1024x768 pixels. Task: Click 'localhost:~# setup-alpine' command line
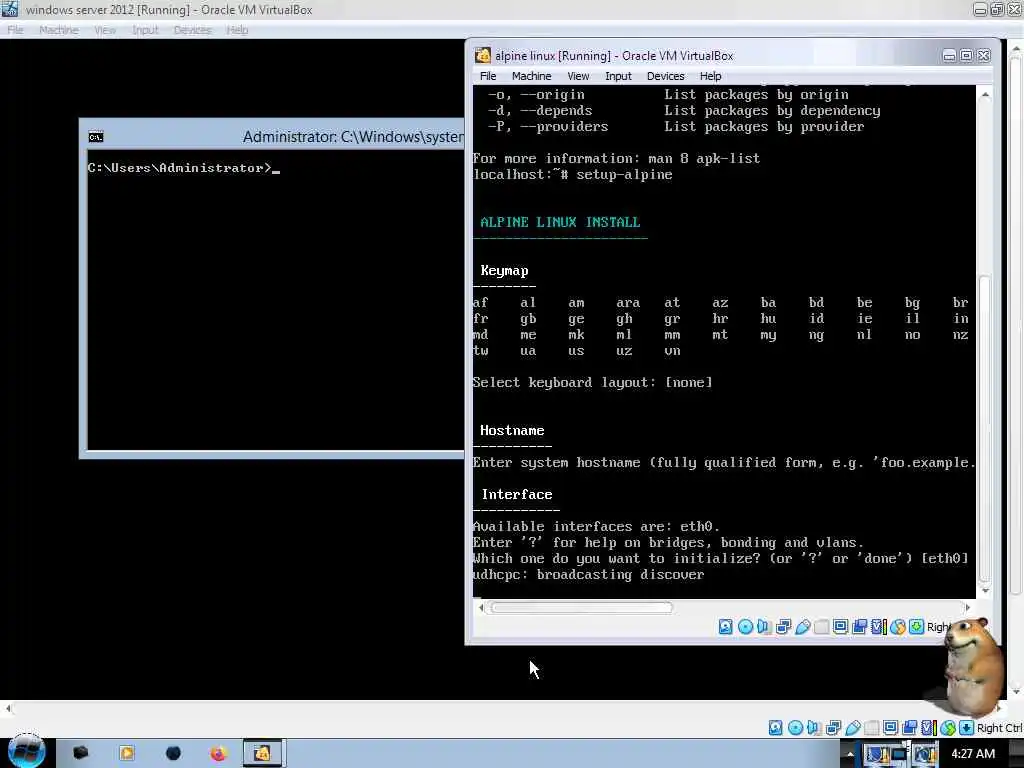(x=572, y=174)
